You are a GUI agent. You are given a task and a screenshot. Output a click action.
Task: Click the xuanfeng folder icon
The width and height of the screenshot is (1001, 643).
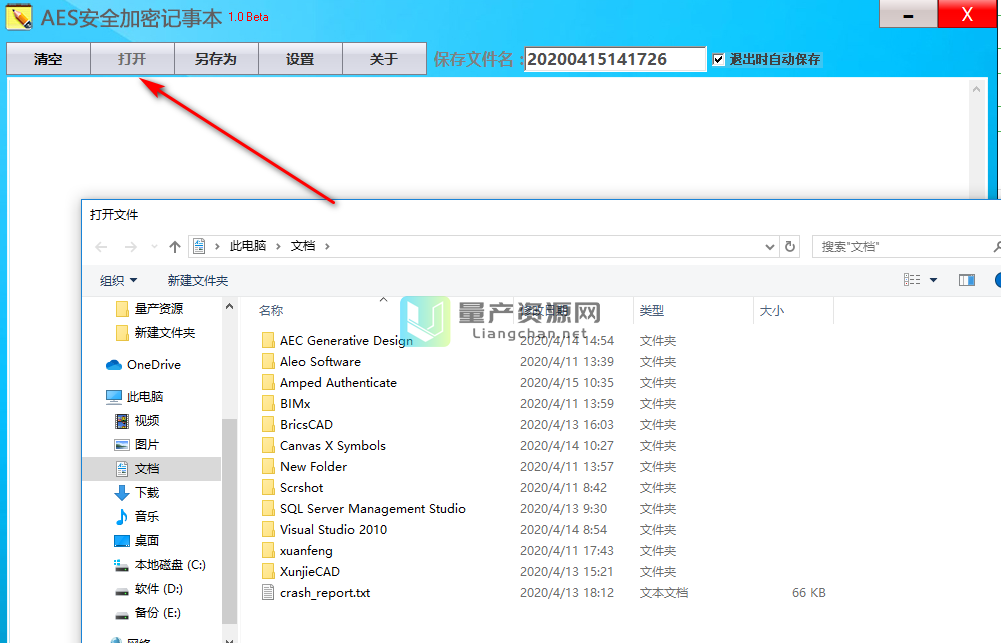coord(268,550)
